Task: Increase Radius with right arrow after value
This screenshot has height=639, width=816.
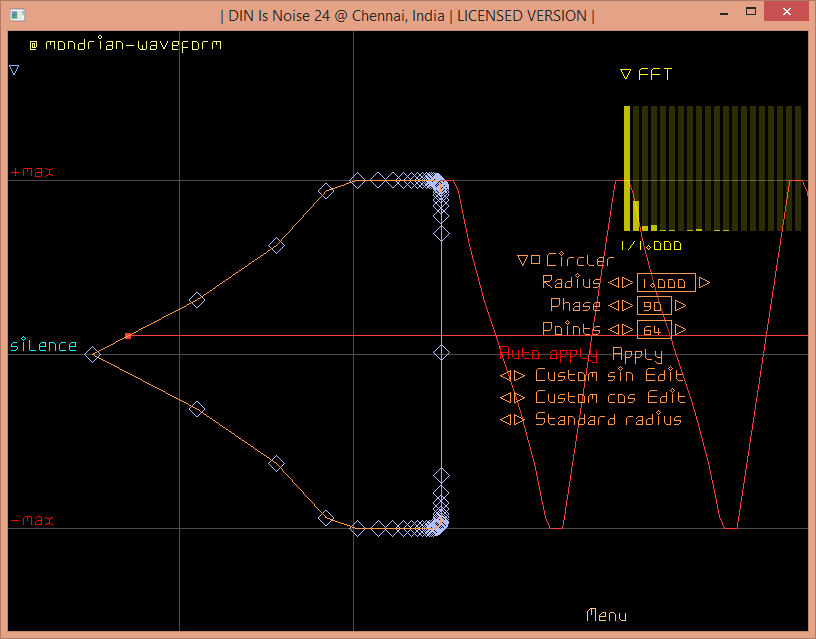Action: coord(705,283)
